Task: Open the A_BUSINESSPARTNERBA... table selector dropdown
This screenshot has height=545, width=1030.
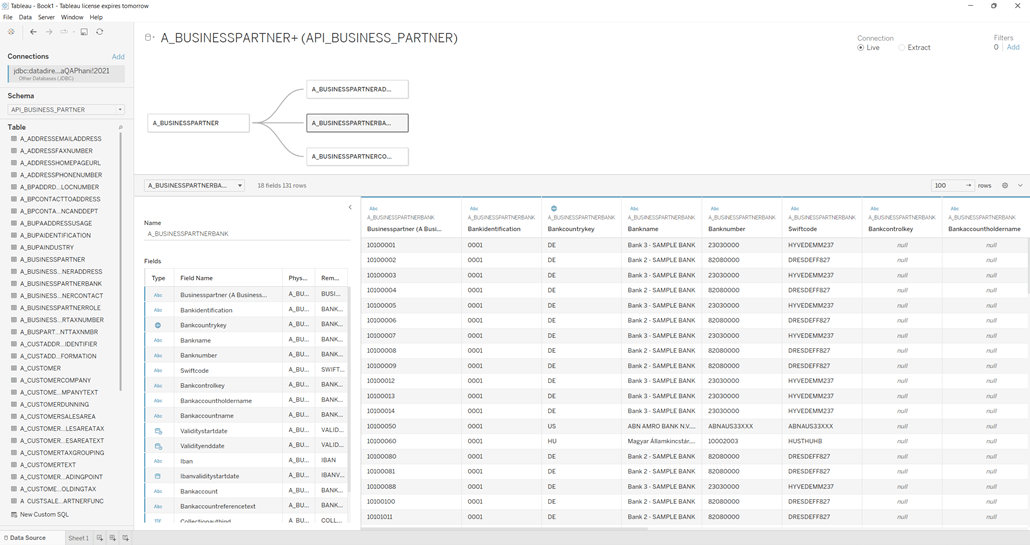Action: click(195, 185)
